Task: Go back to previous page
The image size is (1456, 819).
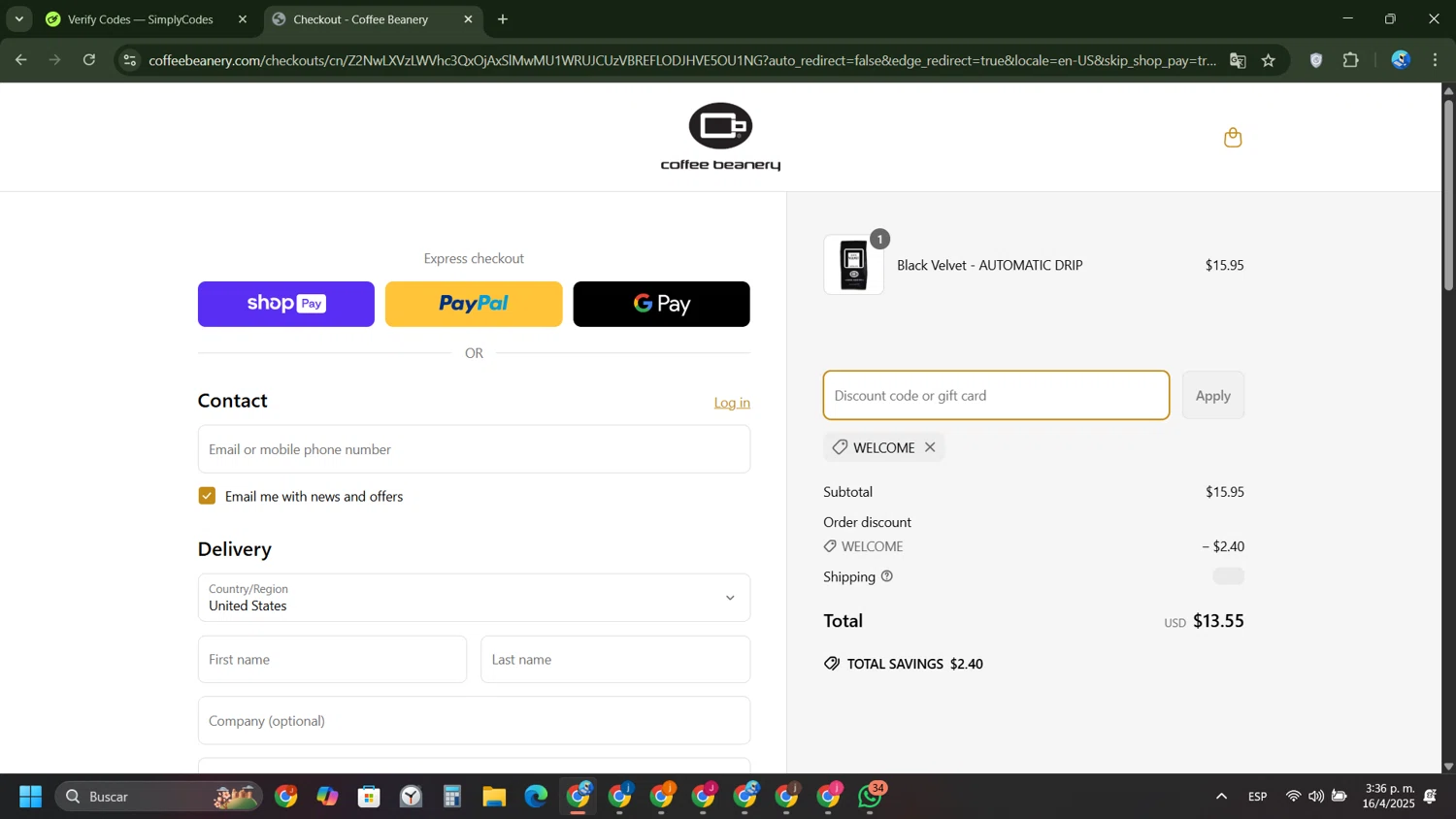Action: (x=20, y=60)
